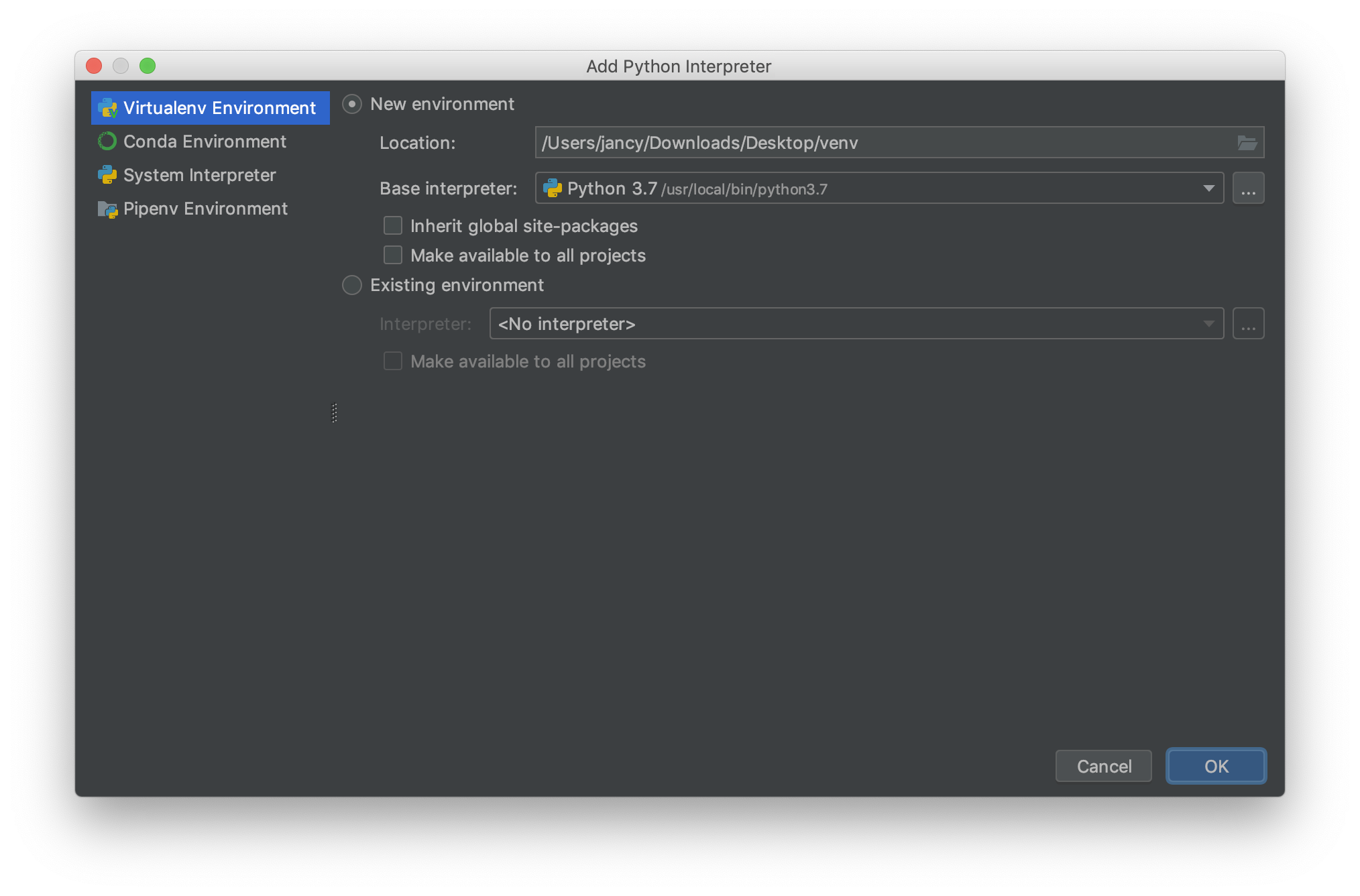Click the green Conda Environment icon

point(107,142)
